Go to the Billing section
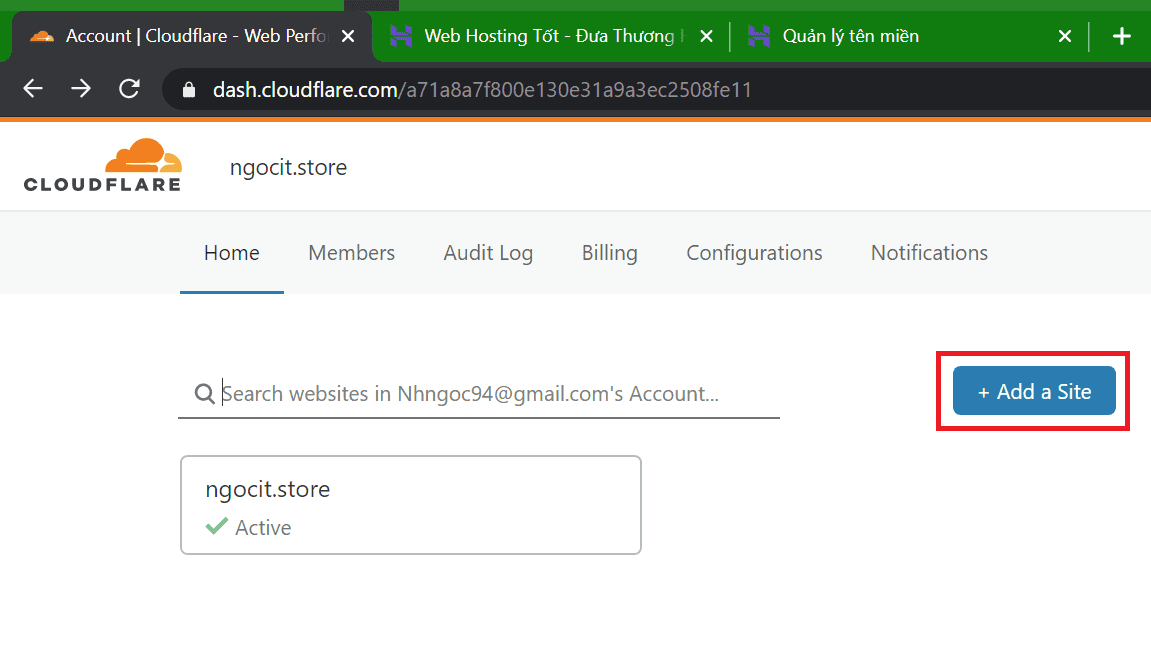The width and height of the screenshot is (1151, 665). [x=609, y=253]
